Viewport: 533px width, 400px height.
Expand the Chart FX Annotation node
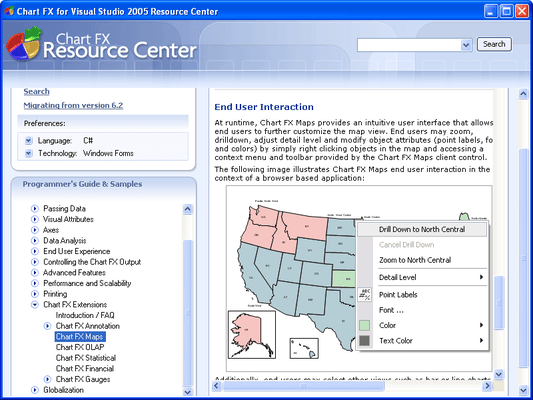click(48, 326)
